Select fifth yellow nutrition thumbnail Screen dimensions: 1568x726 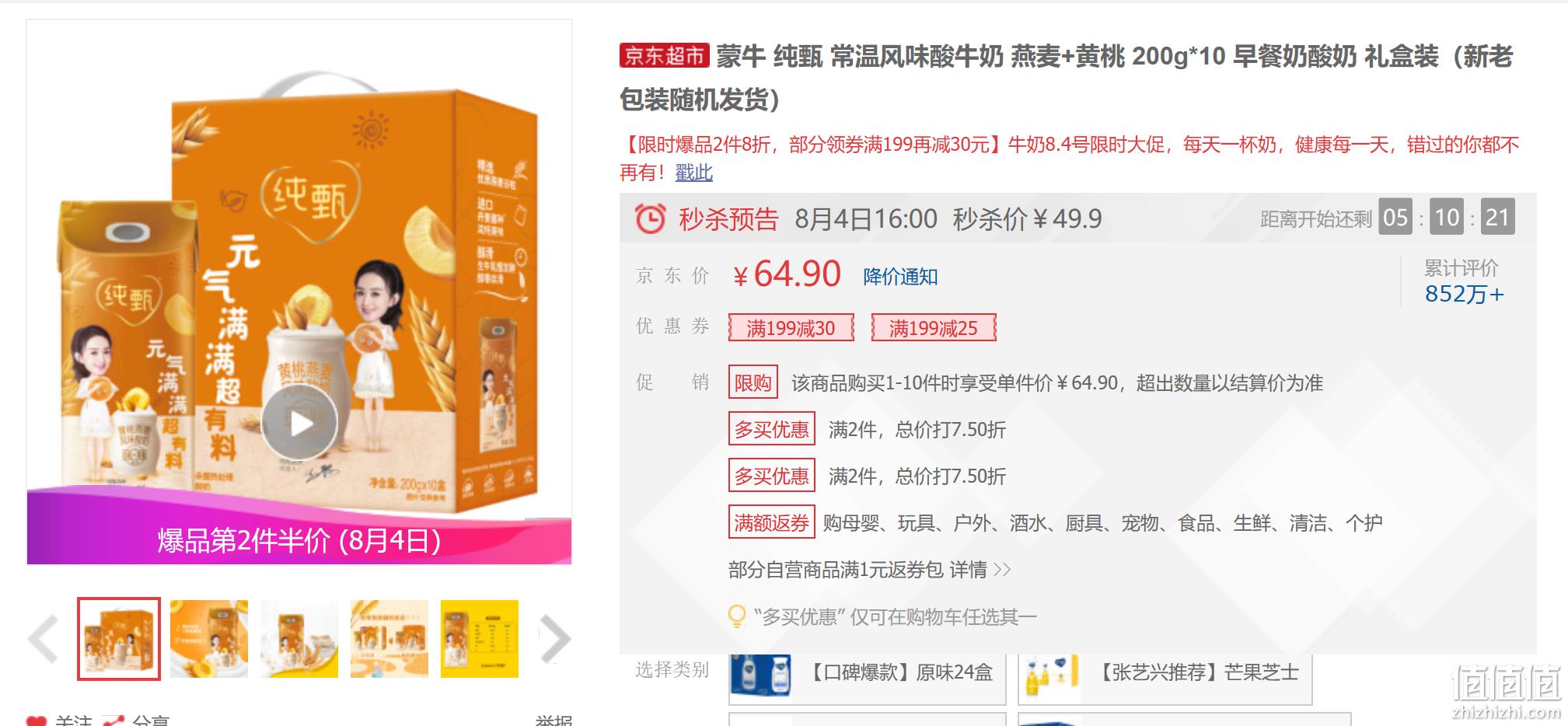point(480,639)
